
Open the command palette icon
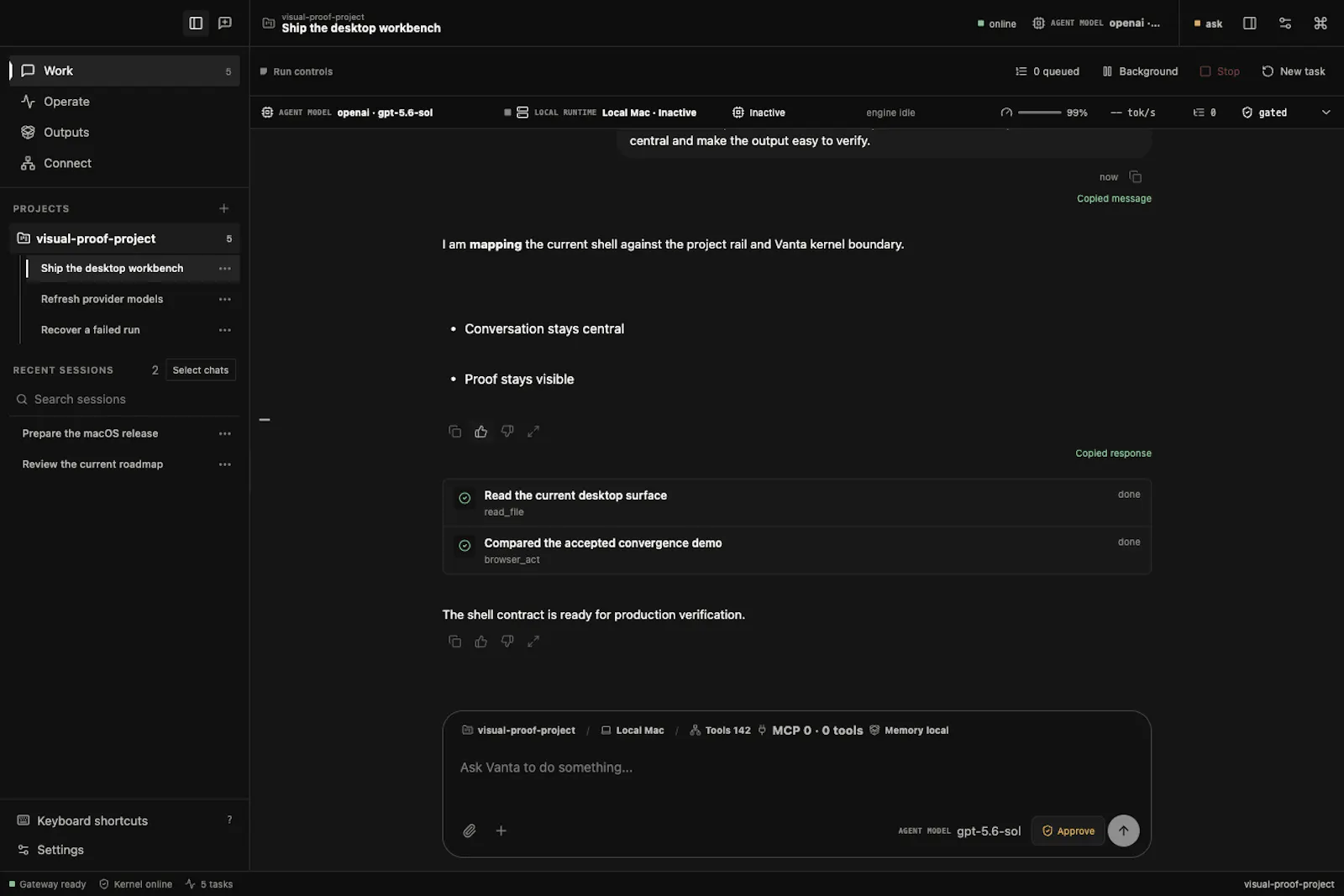point(1320,24)
